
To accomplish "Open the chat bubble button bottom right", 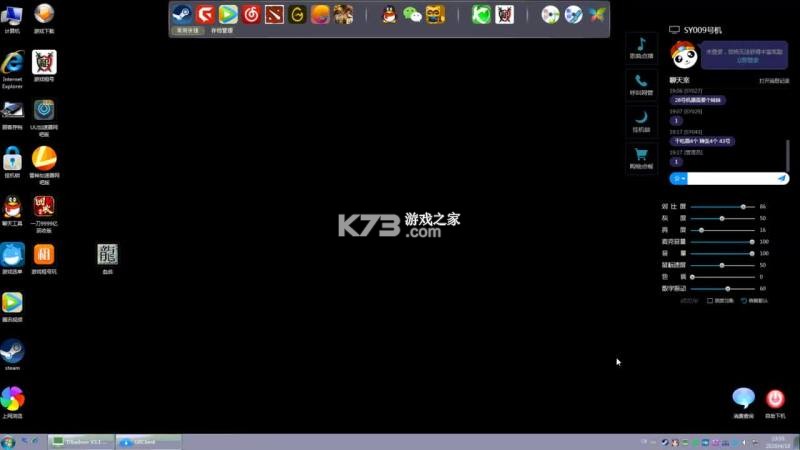I will pos(743,398).
